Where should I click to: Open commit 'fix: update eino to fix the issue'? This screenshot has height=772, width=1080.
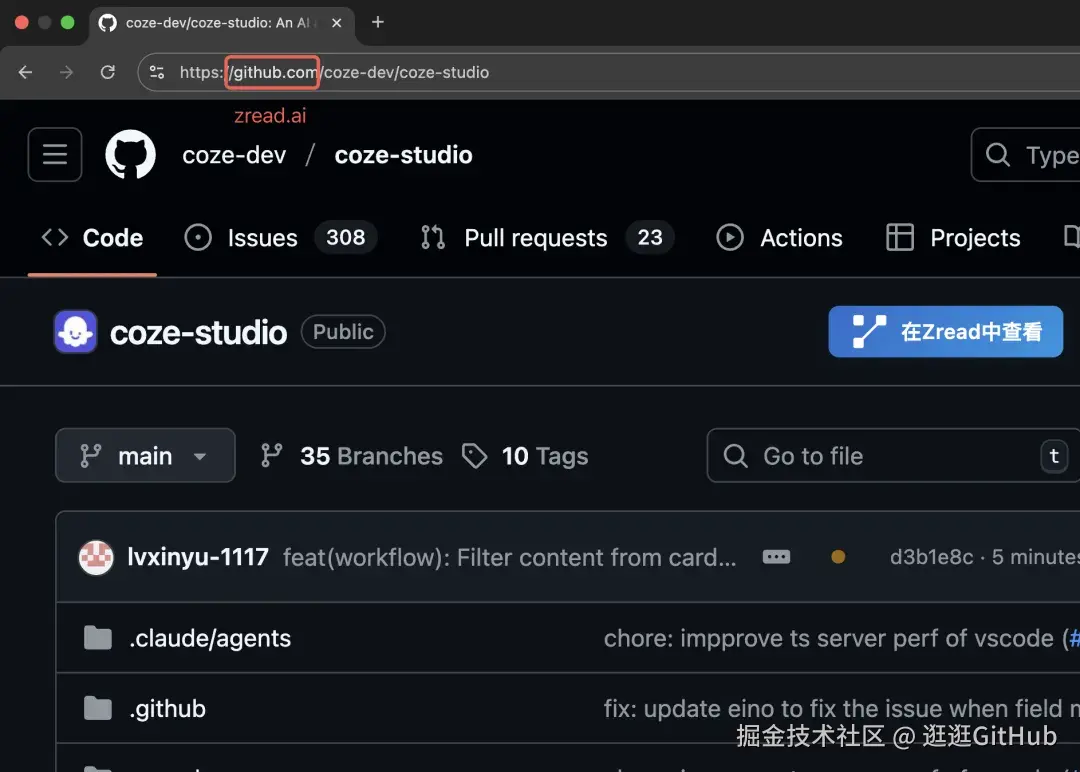click(842, 709)
